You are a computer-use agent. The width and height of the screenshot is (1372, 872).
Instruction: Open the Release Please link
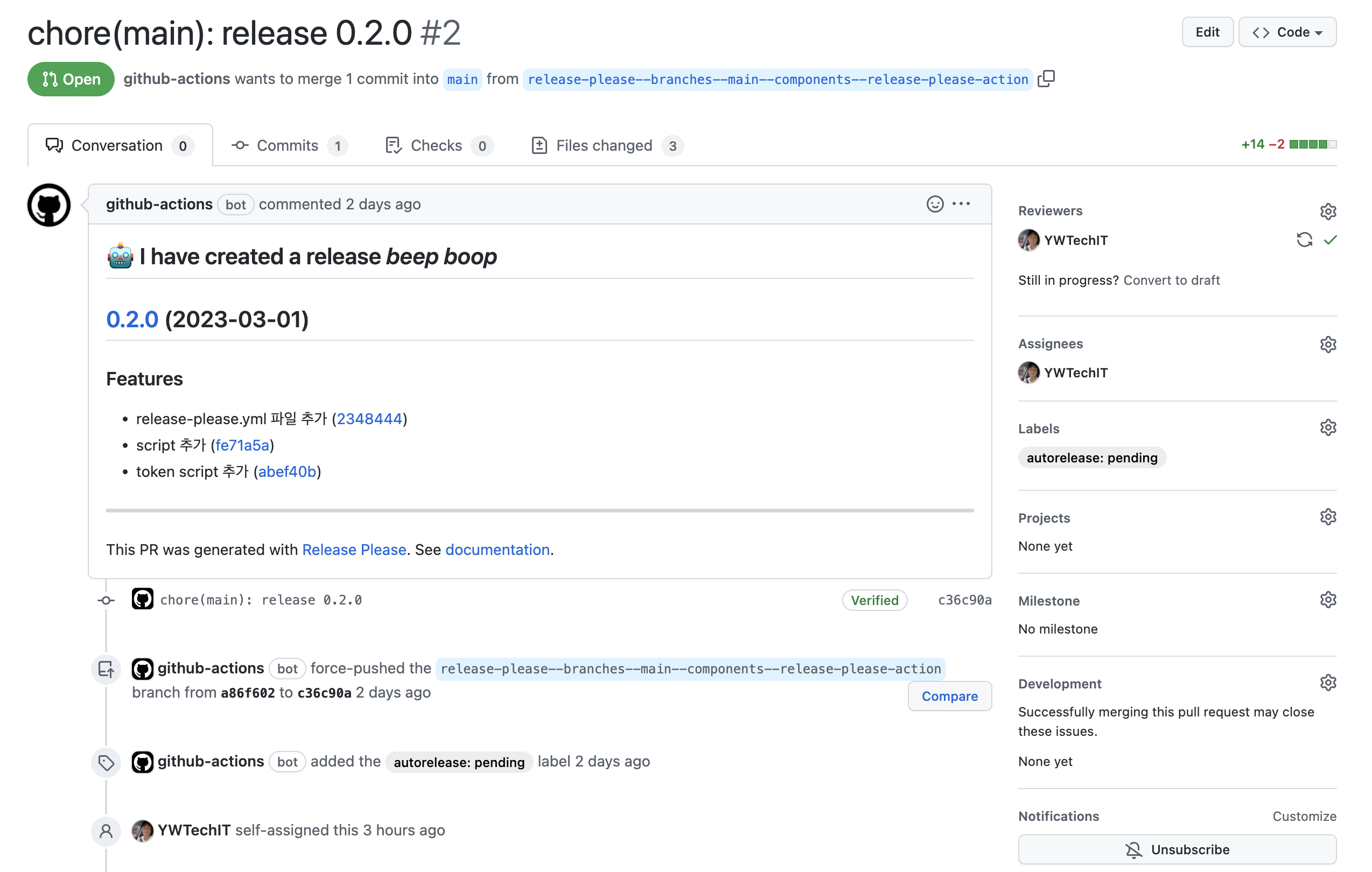pyautogui.click(x=354, y=550)
